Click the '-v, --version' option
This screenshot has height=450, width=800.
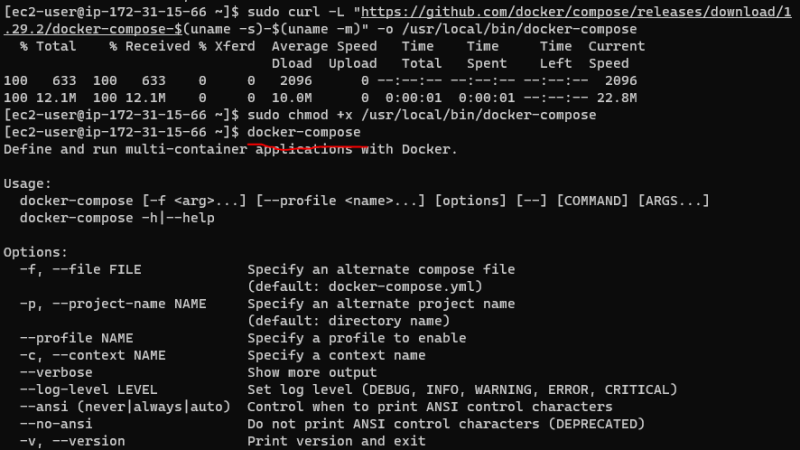tap(72, 440)
